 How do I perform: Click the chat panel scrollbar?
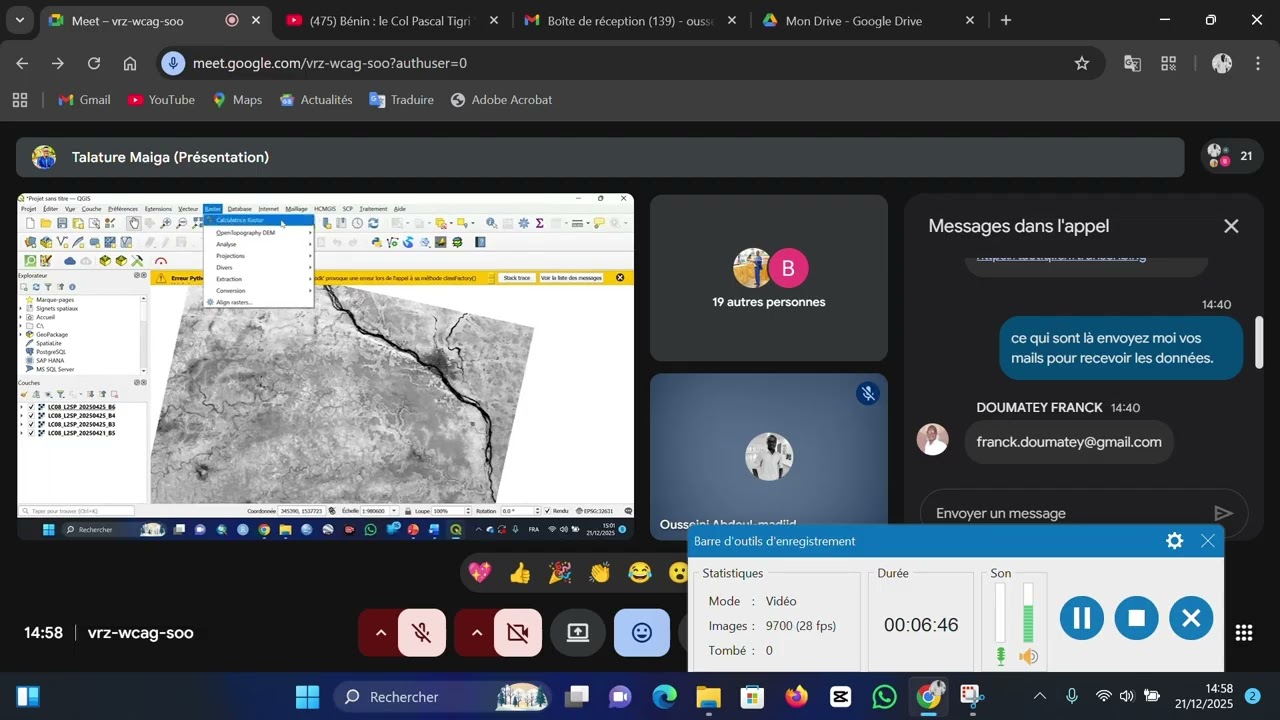click(1259, 342)
